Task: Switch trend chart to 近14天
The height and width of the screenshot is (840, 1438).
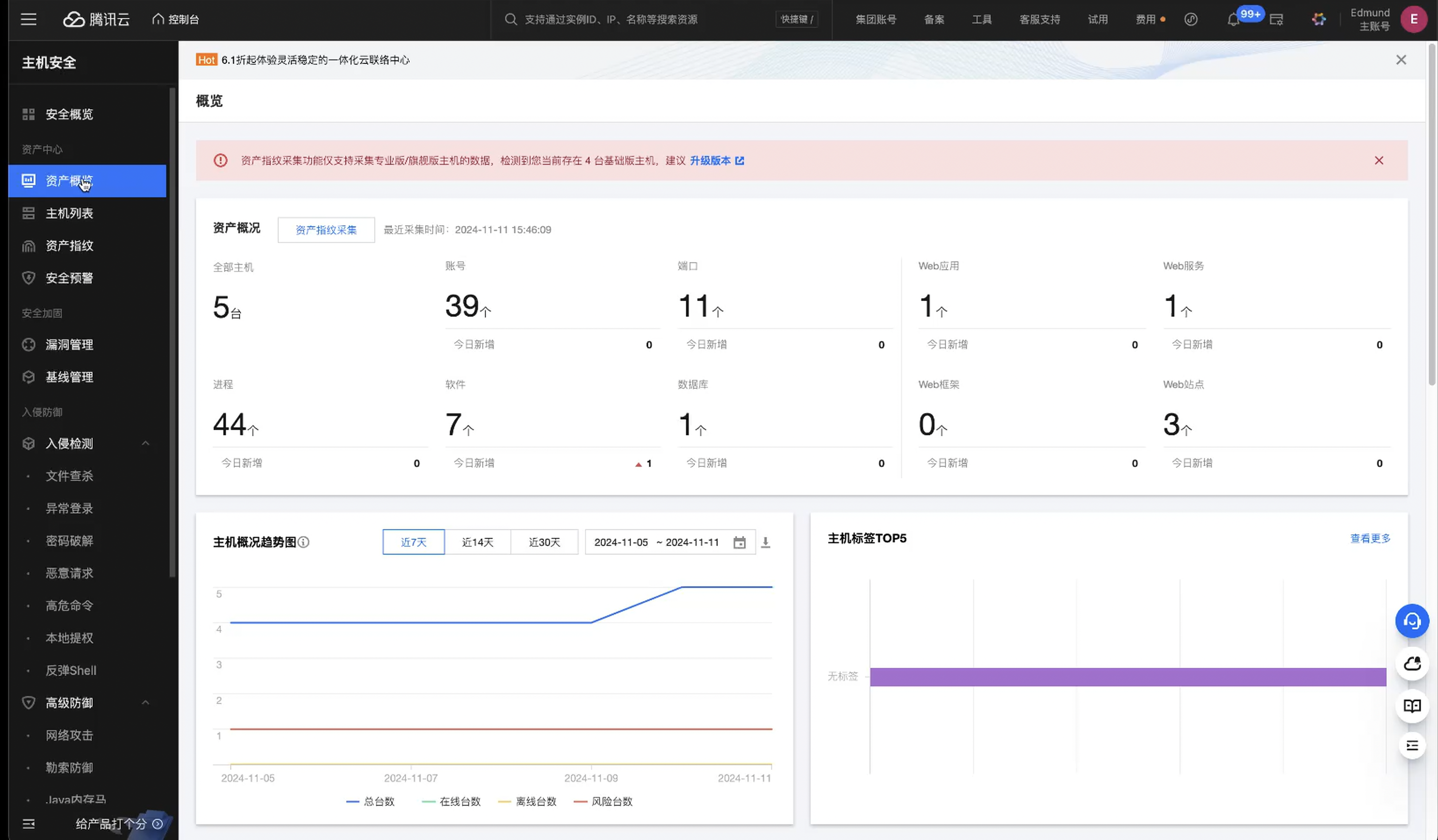Action: [477, 542]
